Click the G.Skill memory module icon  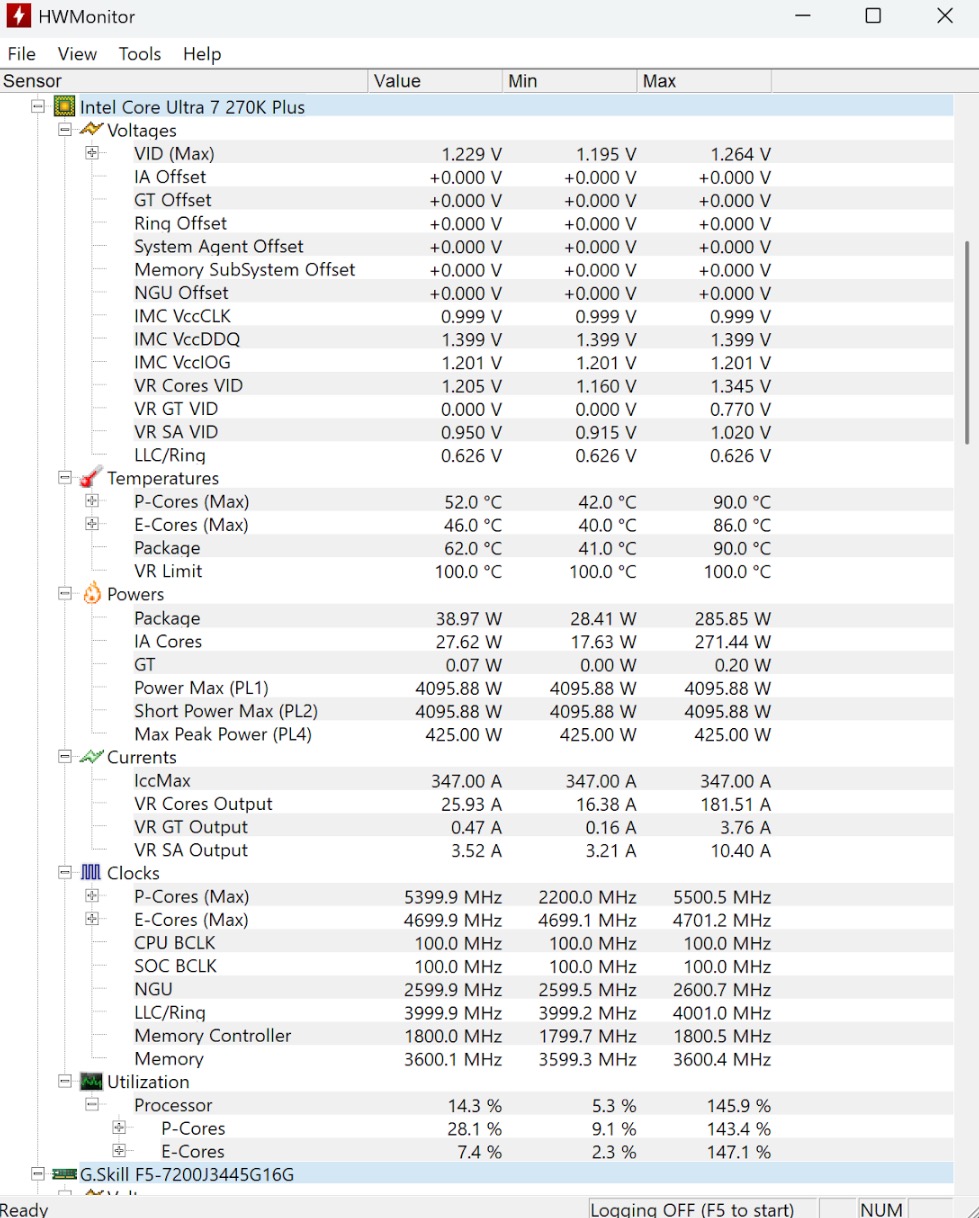64,1175
